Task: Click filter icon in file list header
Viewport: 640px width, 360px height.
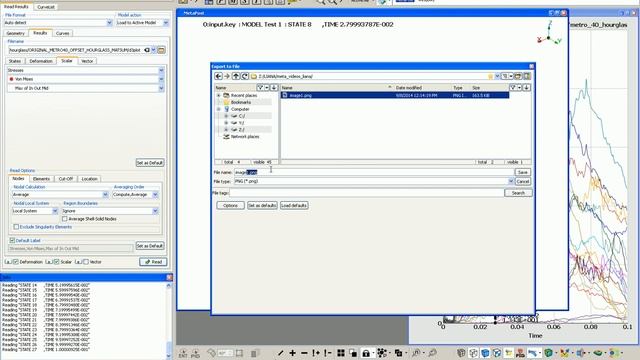Action: click(513, 88)
